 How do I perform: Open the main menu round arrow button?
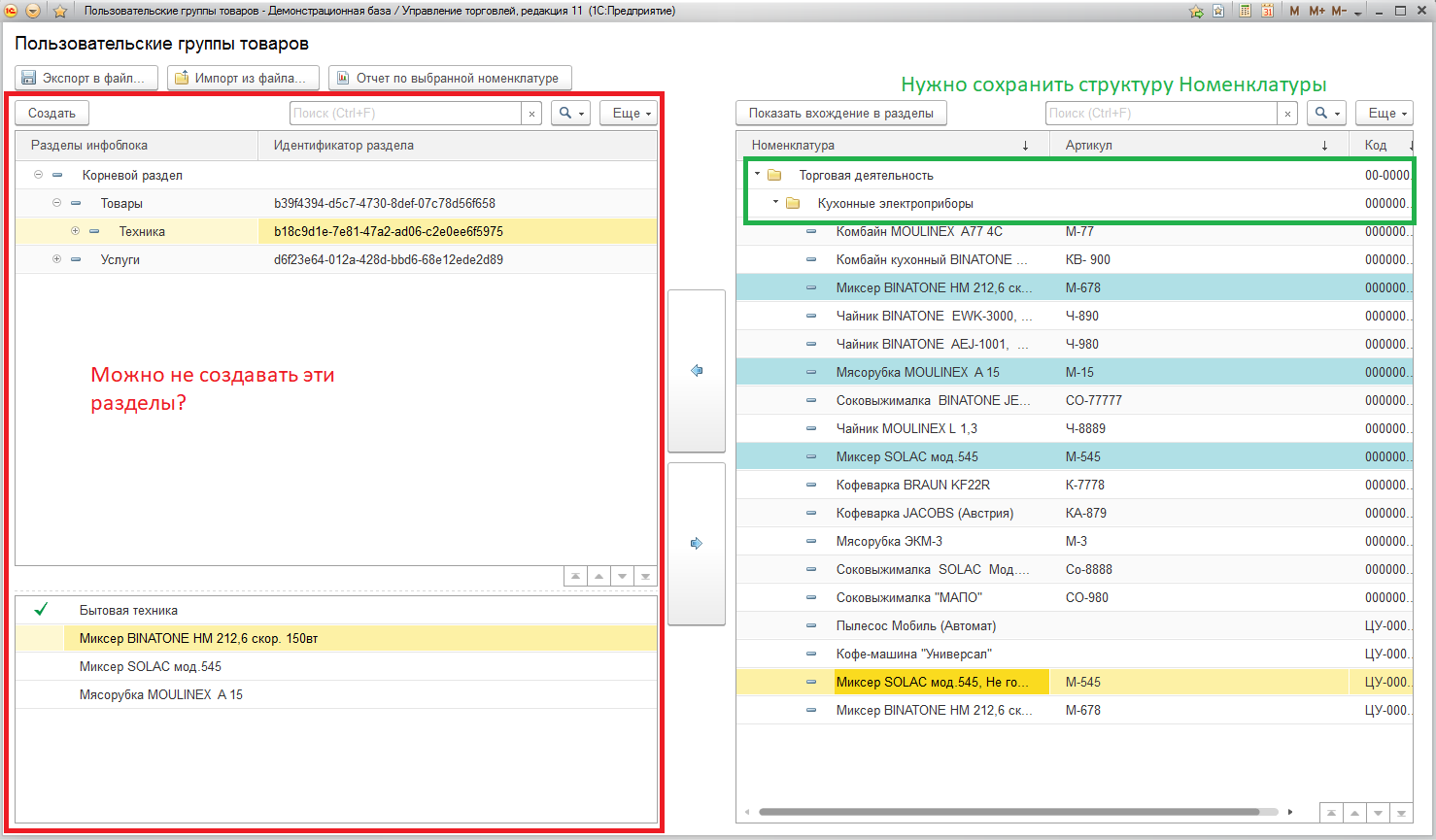tap(33, 11)
